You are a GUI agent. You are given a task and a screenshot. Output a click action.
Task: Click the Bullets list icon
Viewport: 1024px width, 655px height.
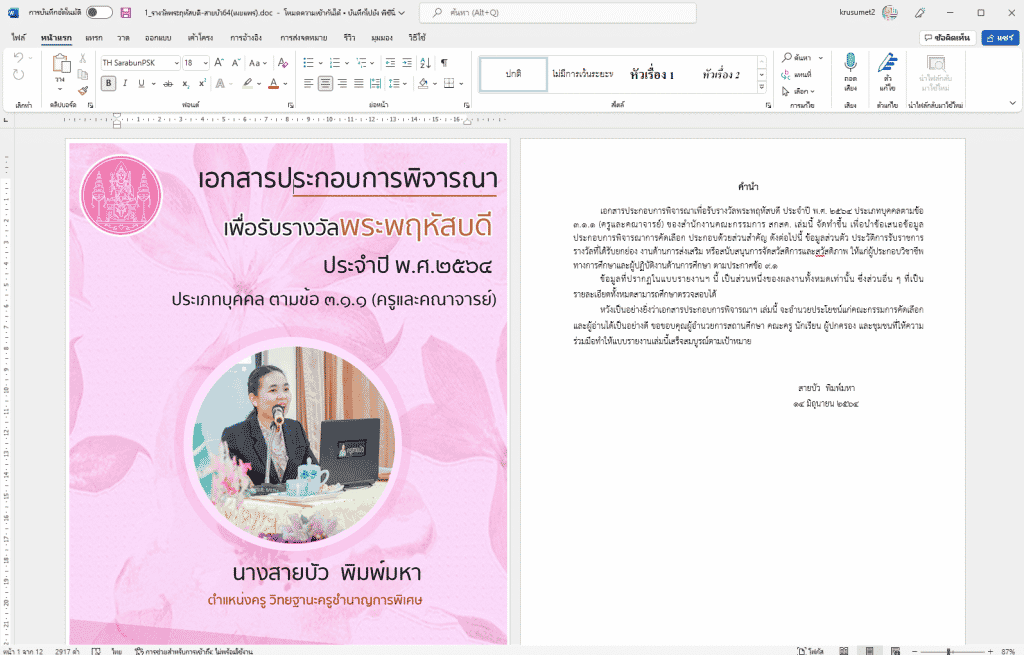(x=309, y=63)
